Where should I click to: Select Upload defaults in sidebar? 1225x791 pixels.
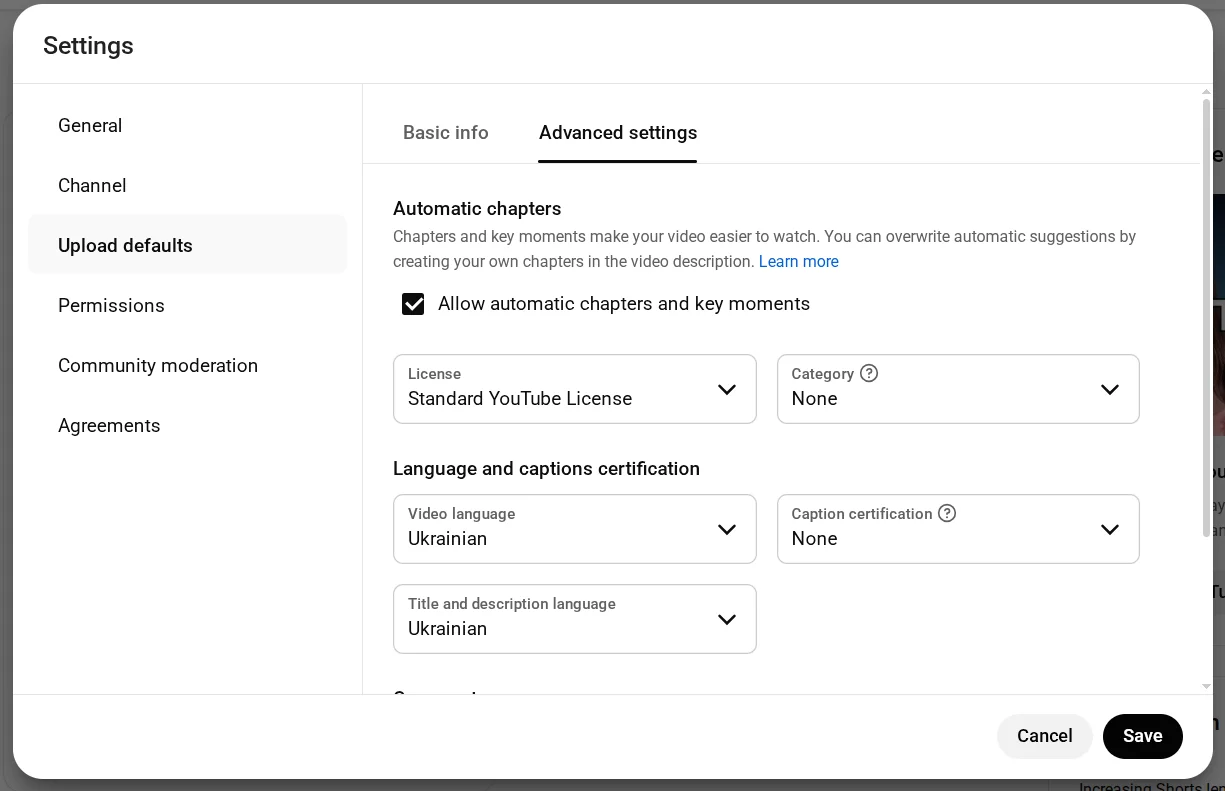(x=125, y=246)
